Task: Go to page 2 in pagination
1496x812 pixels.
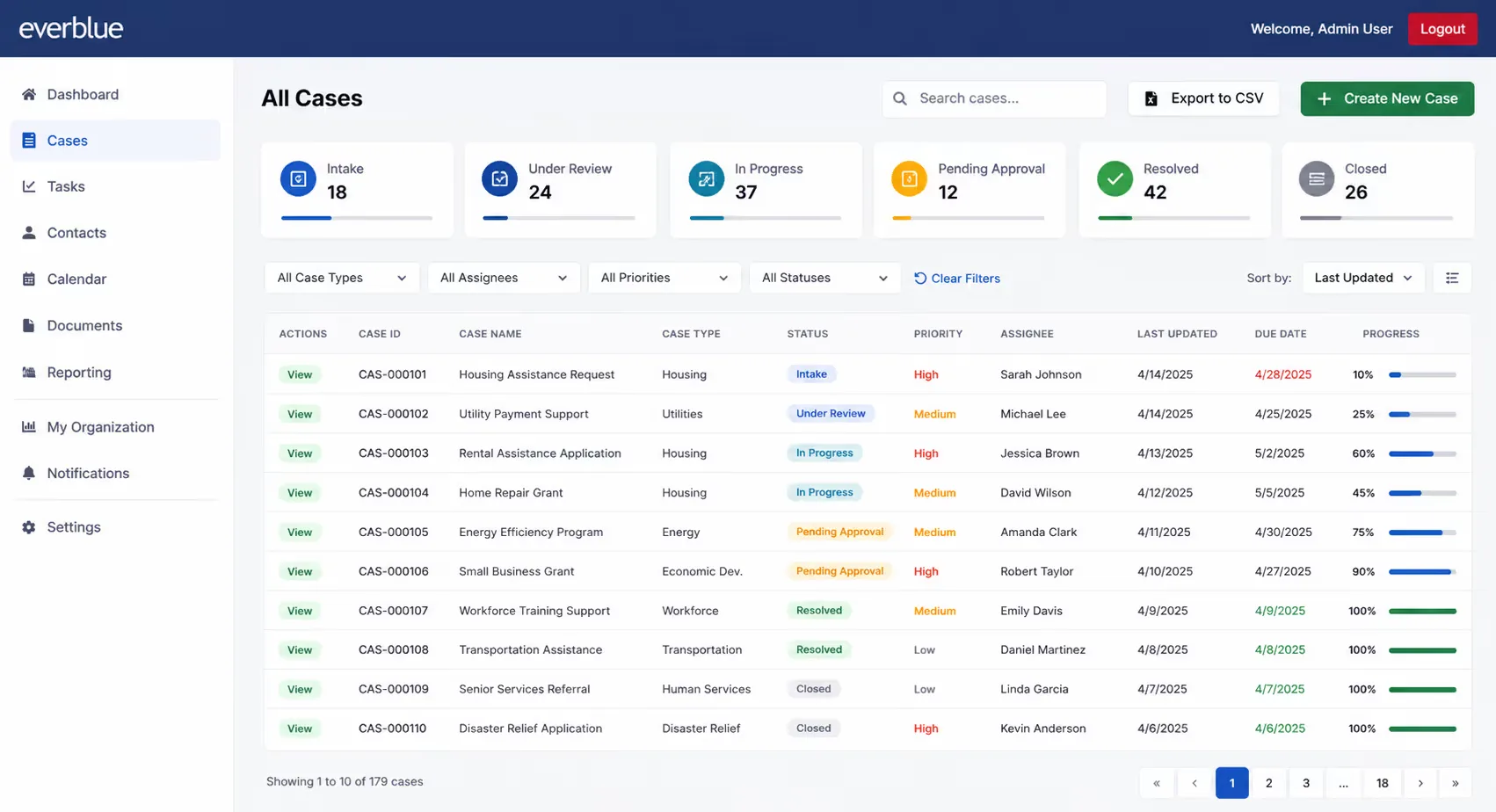Action: point(1268,783)
